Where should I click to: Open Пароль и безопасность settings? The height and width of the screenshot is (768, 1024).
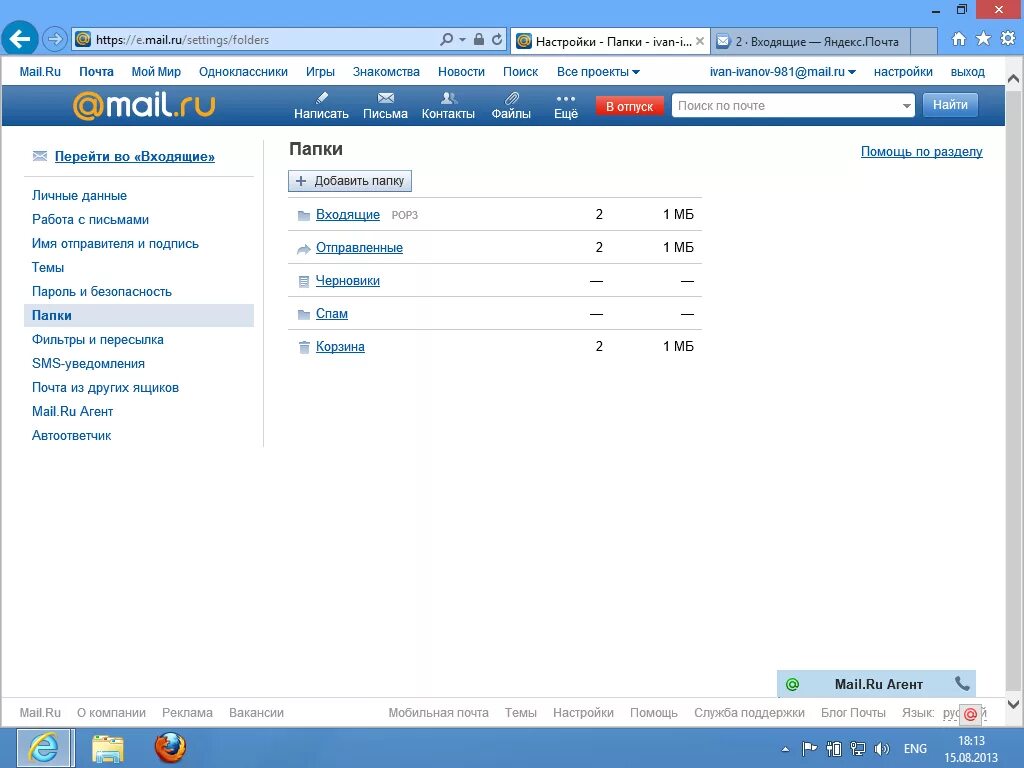coord(101,291)
